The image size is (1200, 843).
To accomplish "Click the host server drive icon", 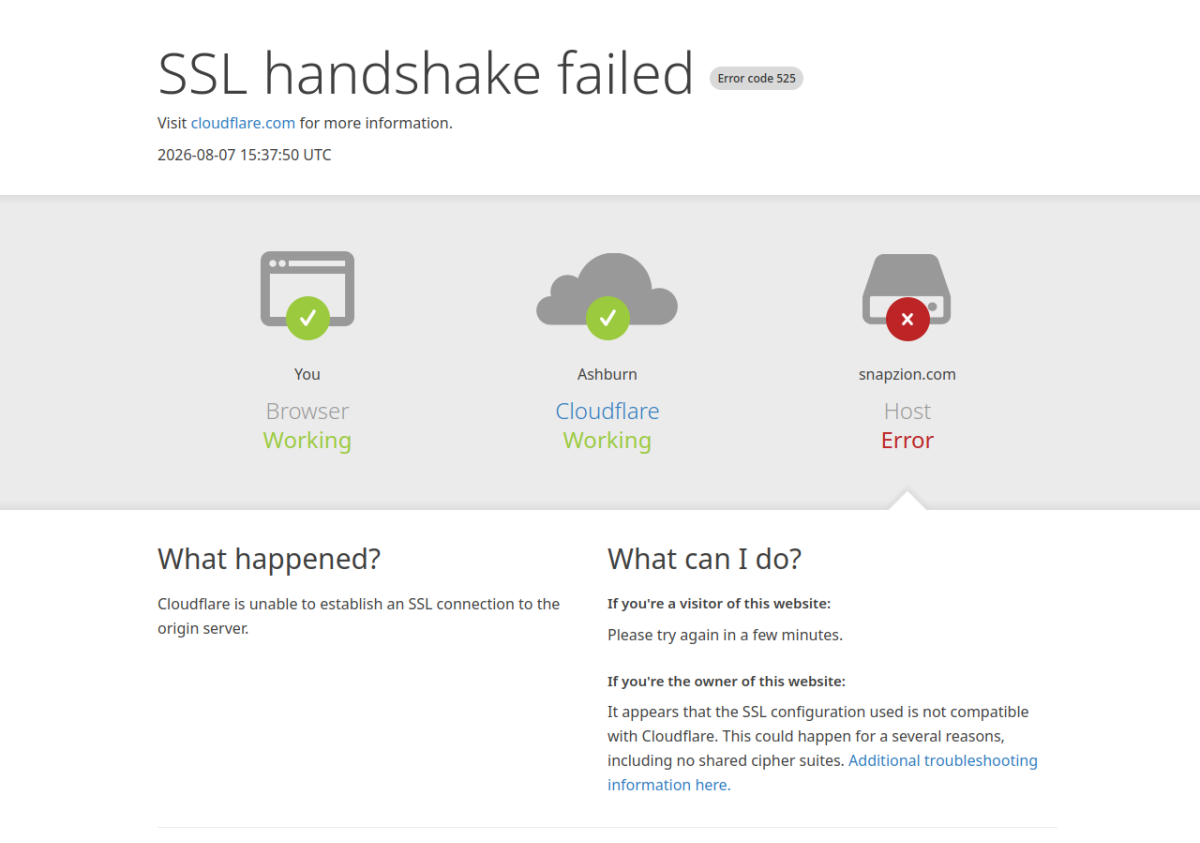I will coord(907,289).
